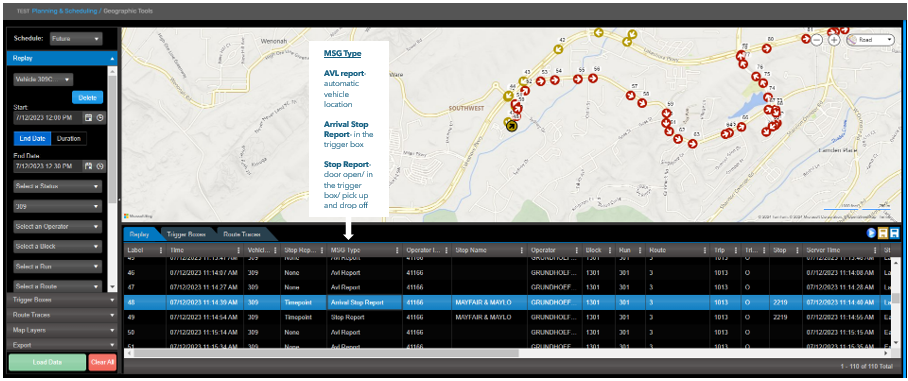Switch to the Duration toggle option
Image resolution: width=908 pixels, height=381 pixels.
click(69, 139)
